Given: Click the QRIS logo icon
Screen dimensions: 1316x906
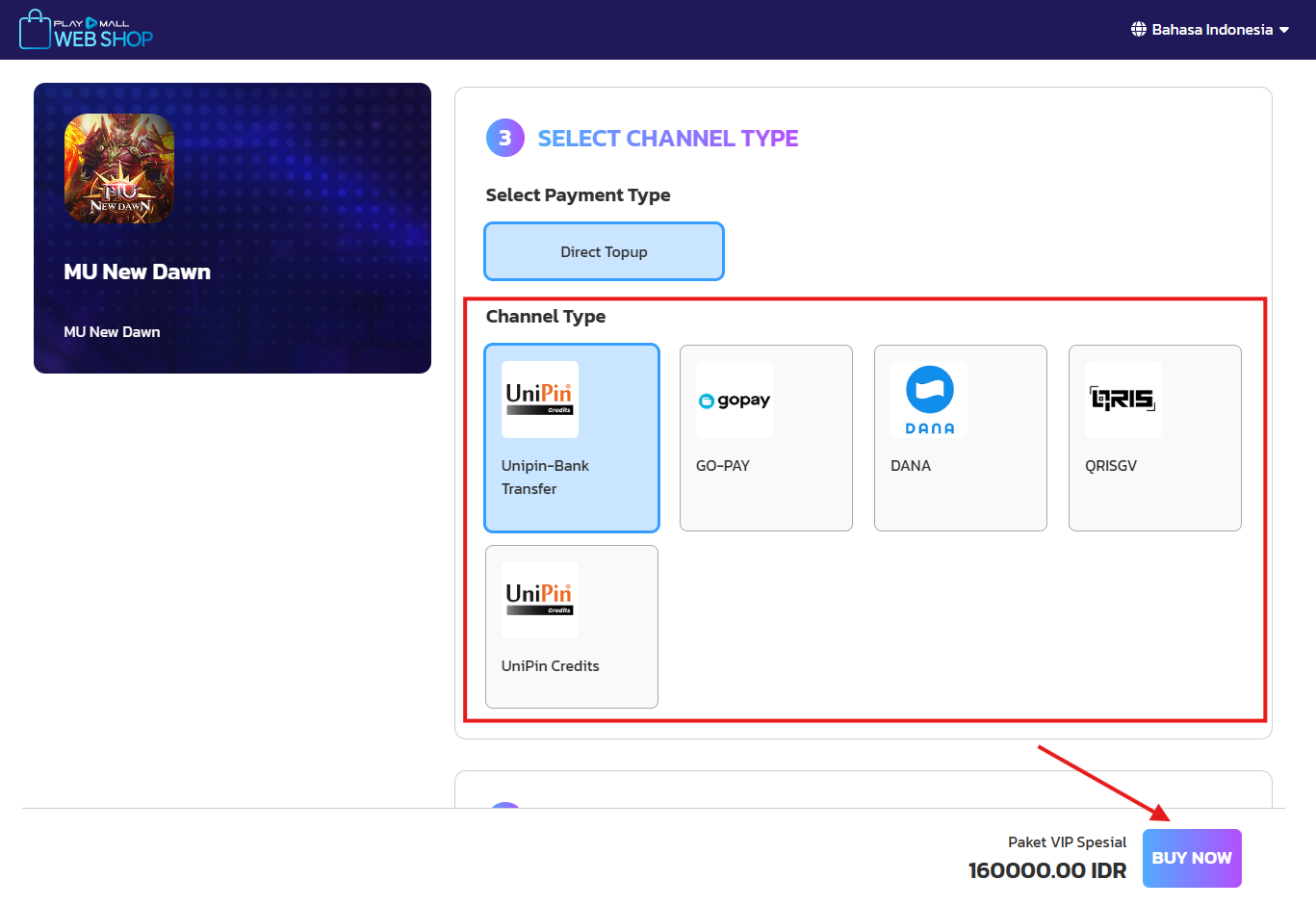Looking at the screenshot, I should pyautogui.click(x=1123, y=400).
